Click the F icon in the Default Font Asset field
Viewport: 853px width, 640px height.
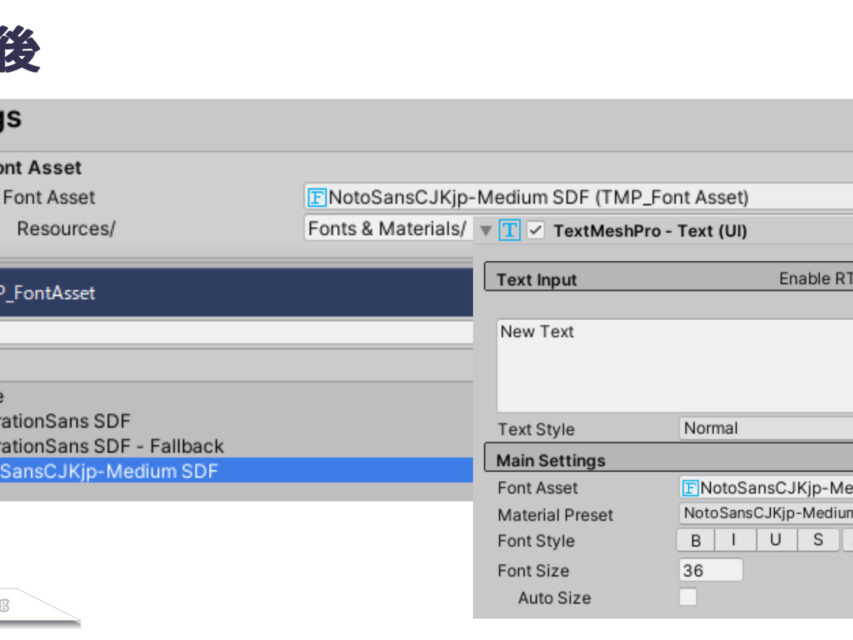tap(317, 198)
